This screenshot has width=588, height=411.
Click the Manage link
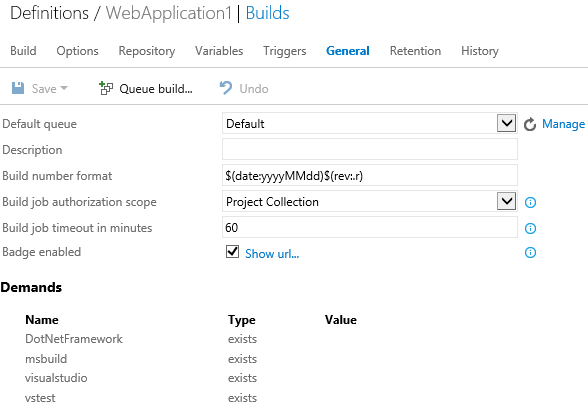pyautogui.click(x=563, y=124)
